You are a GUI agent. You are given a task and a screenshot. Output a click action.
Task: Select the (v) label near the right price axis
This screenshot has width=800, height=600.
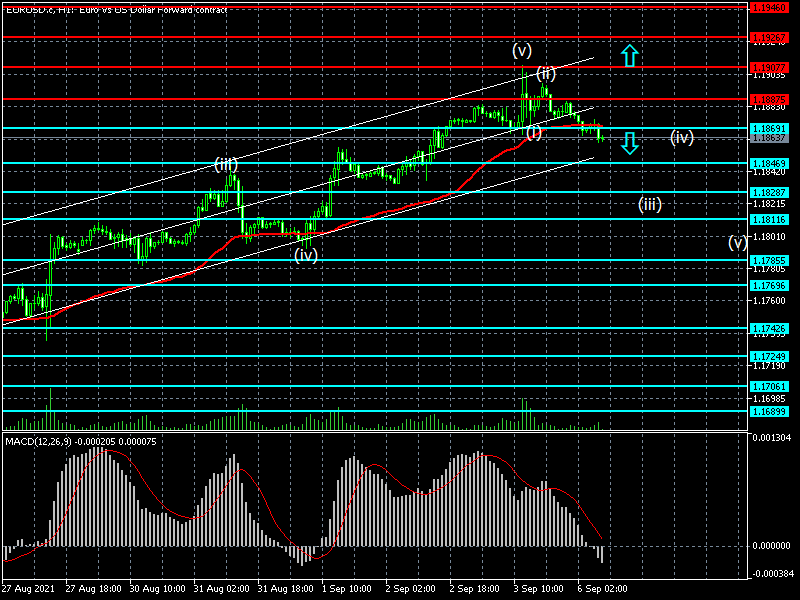pos(737,242)
